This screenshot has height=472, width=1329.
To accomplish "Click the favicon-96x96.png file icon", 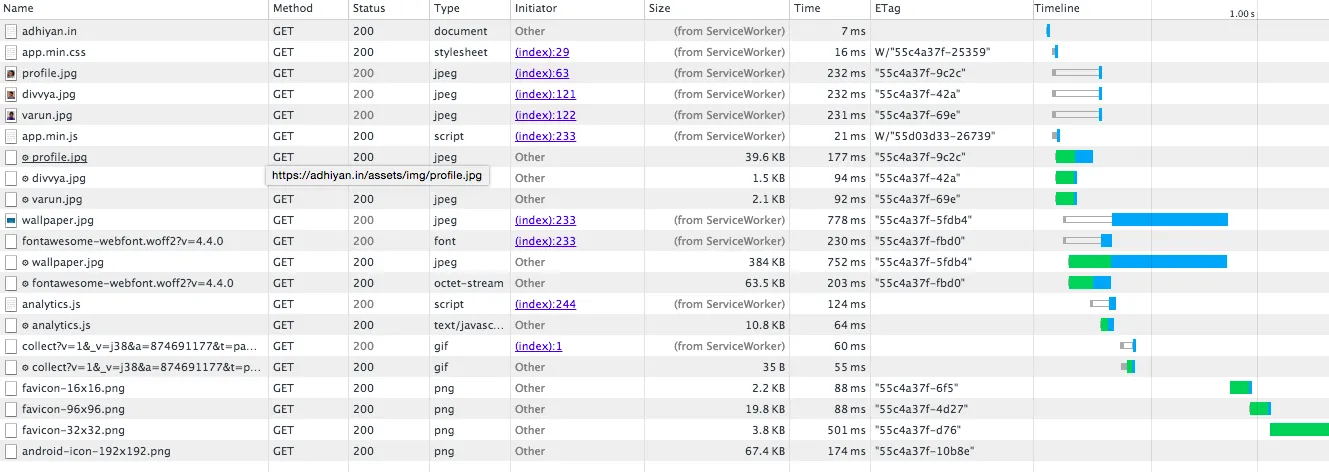I will coord(11,409).
